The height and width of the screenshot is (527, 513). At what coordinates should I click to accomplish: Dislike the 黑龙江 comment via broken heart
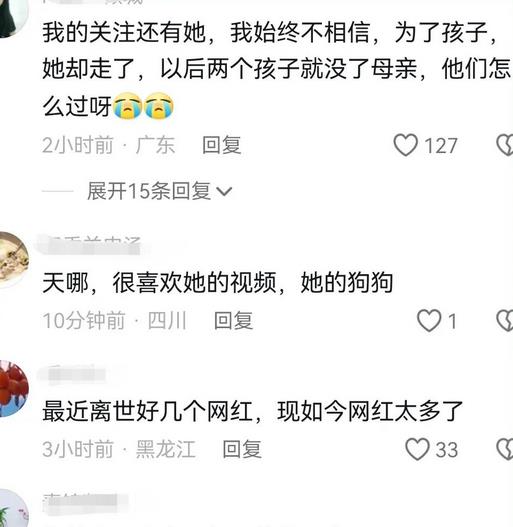(x=505, y=449)
